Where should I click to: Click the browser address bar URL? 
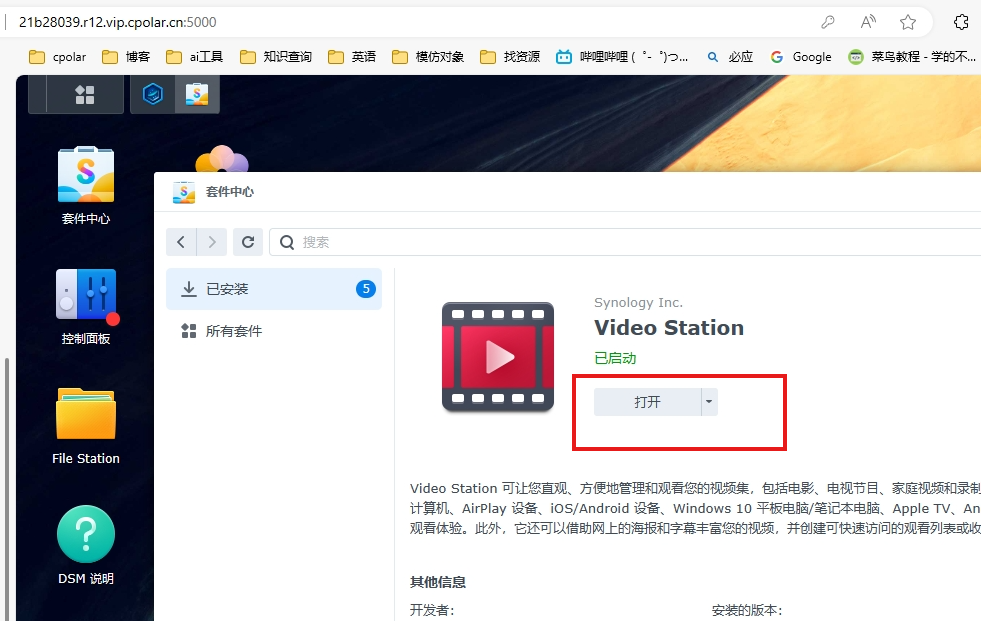point(118,23)
